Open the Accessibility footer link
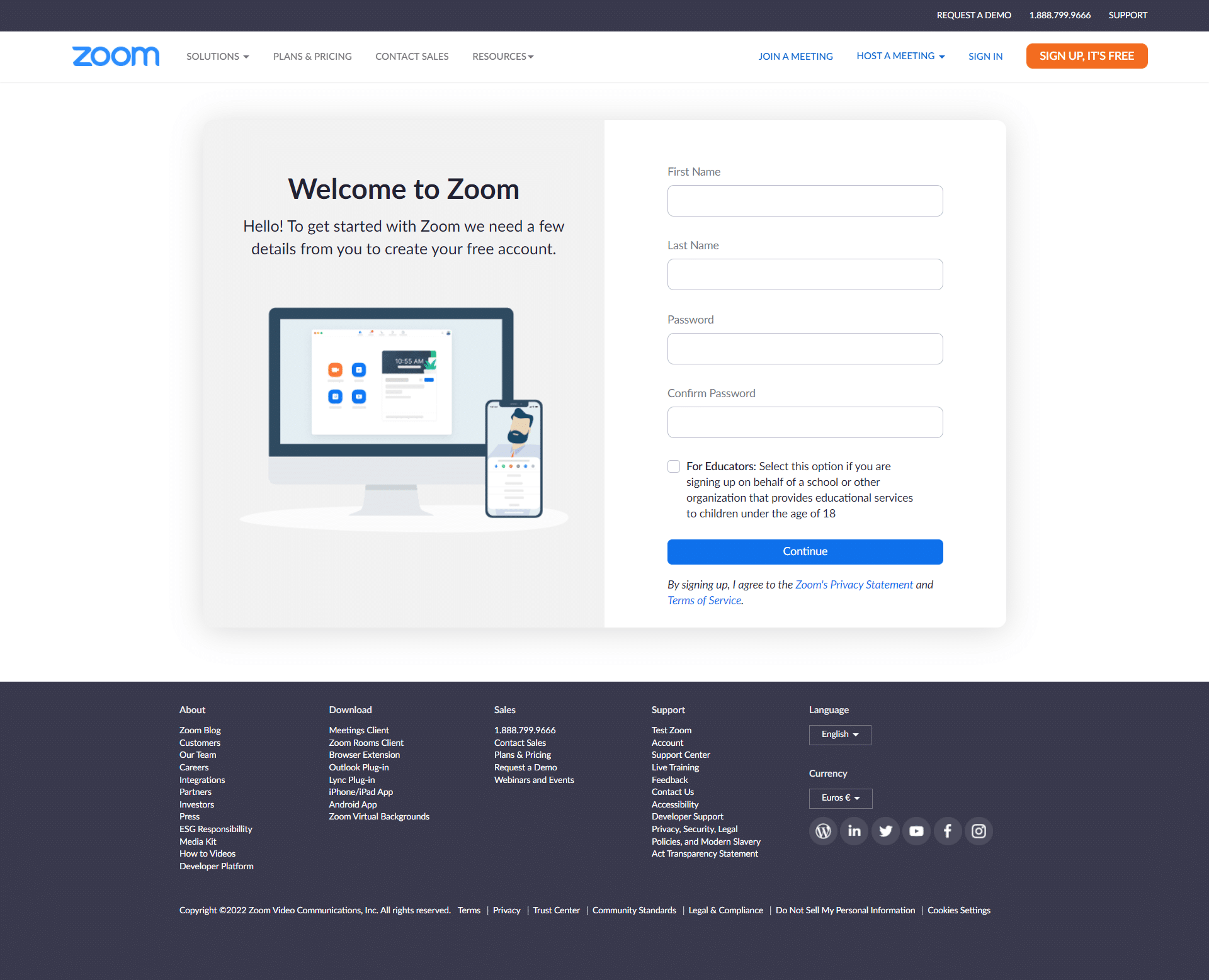This screenshot has height=980, width=1209. tap(675, 804)
